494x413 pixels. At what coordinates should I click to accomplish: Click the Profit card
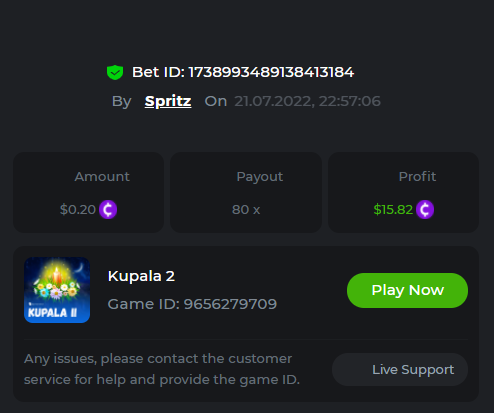pos(404,193)
